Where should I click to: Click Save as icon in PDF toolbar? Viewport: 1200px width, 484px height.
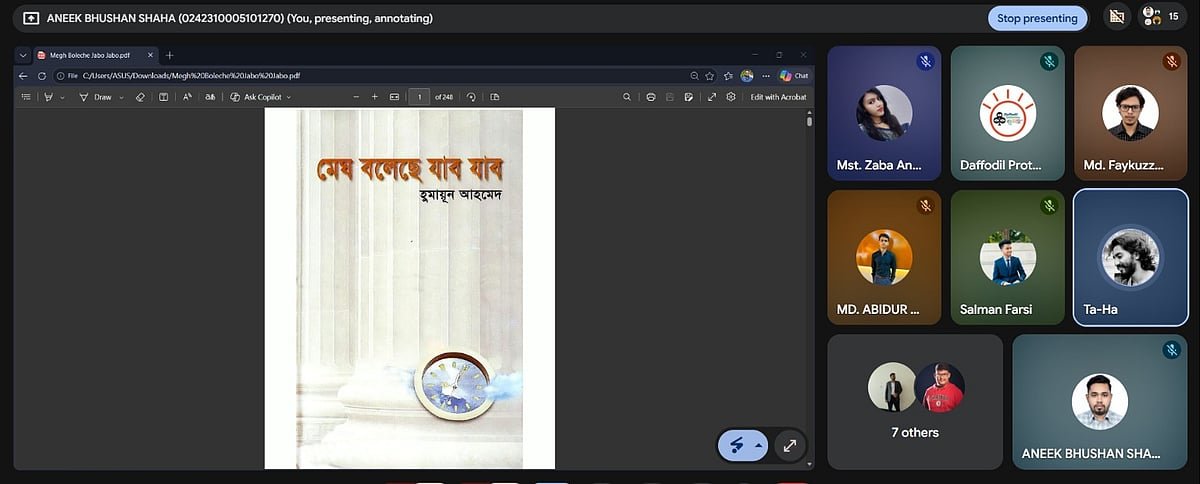(688, 97)
